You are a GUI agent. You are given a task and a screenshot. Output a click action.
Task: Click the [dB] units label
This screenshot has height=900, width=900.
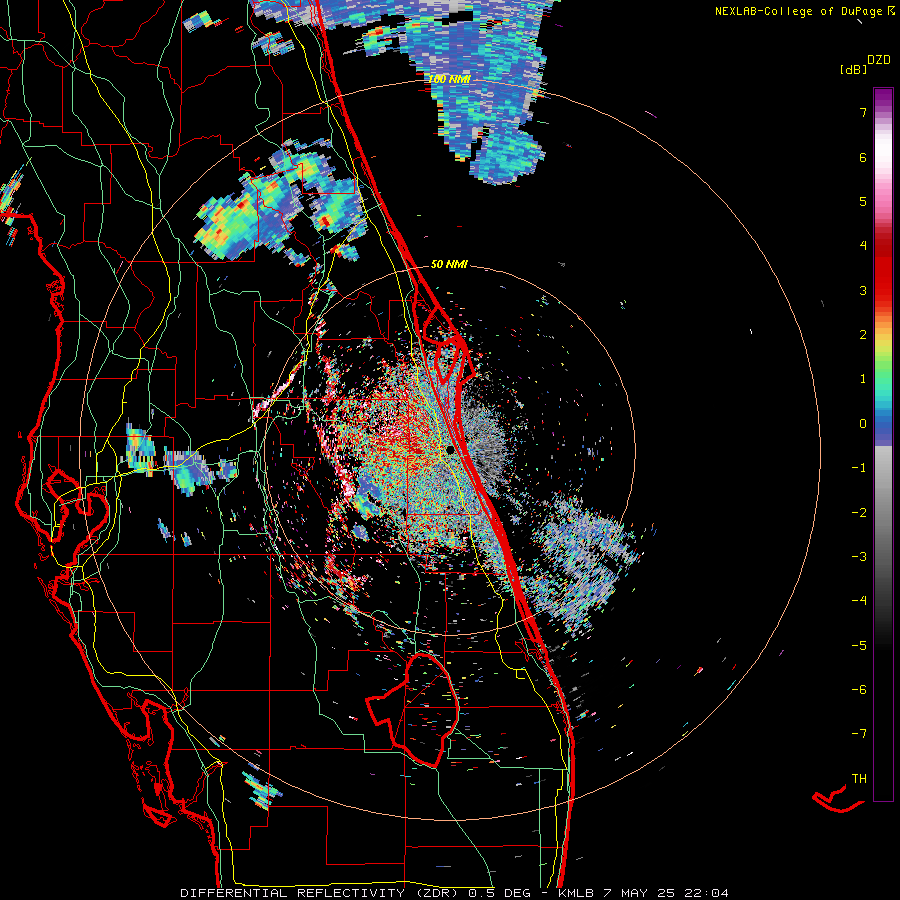pyautogui.click(x=853, y=70)
